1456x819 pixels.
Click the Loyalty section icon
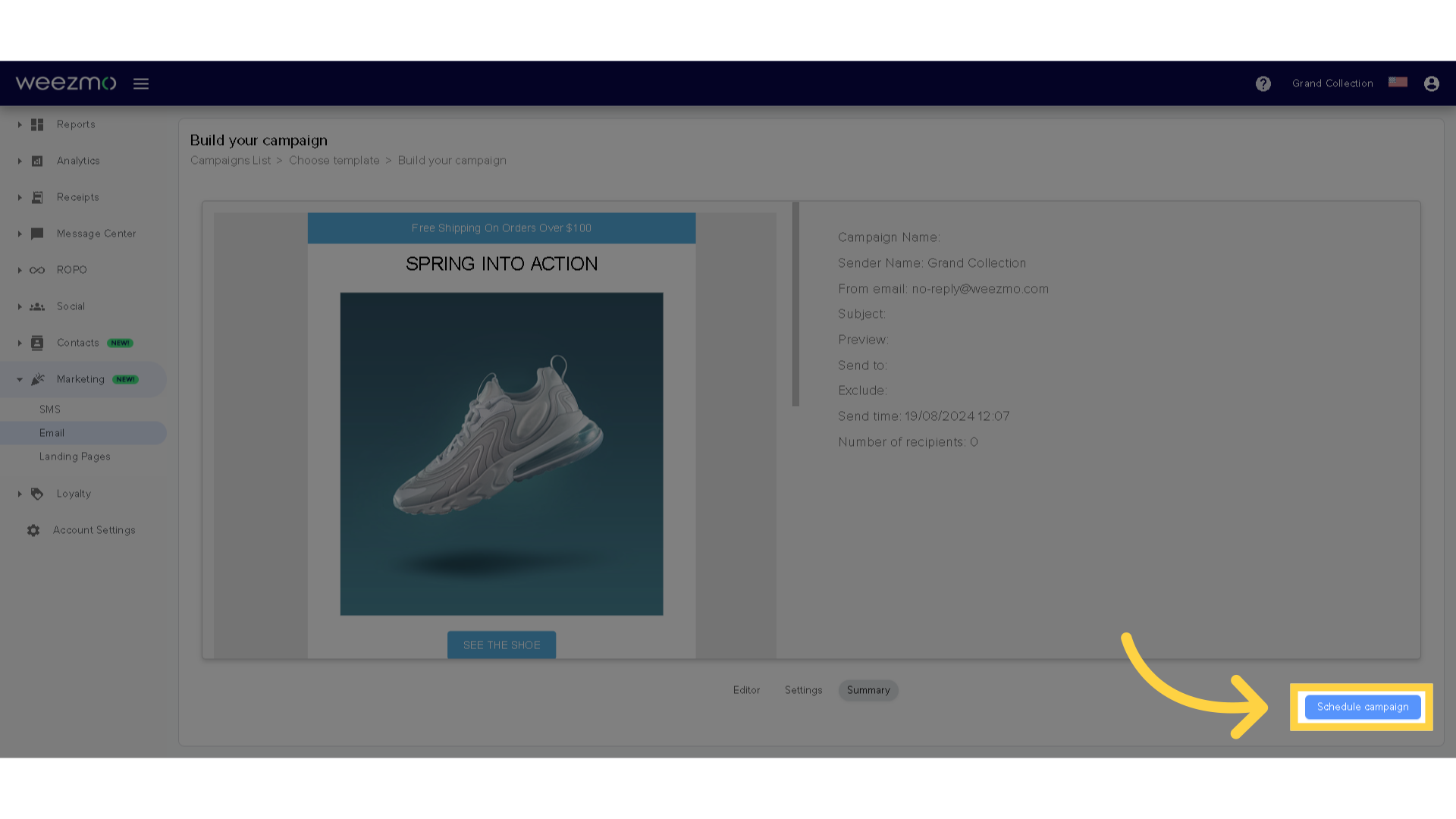coord(37,492)
